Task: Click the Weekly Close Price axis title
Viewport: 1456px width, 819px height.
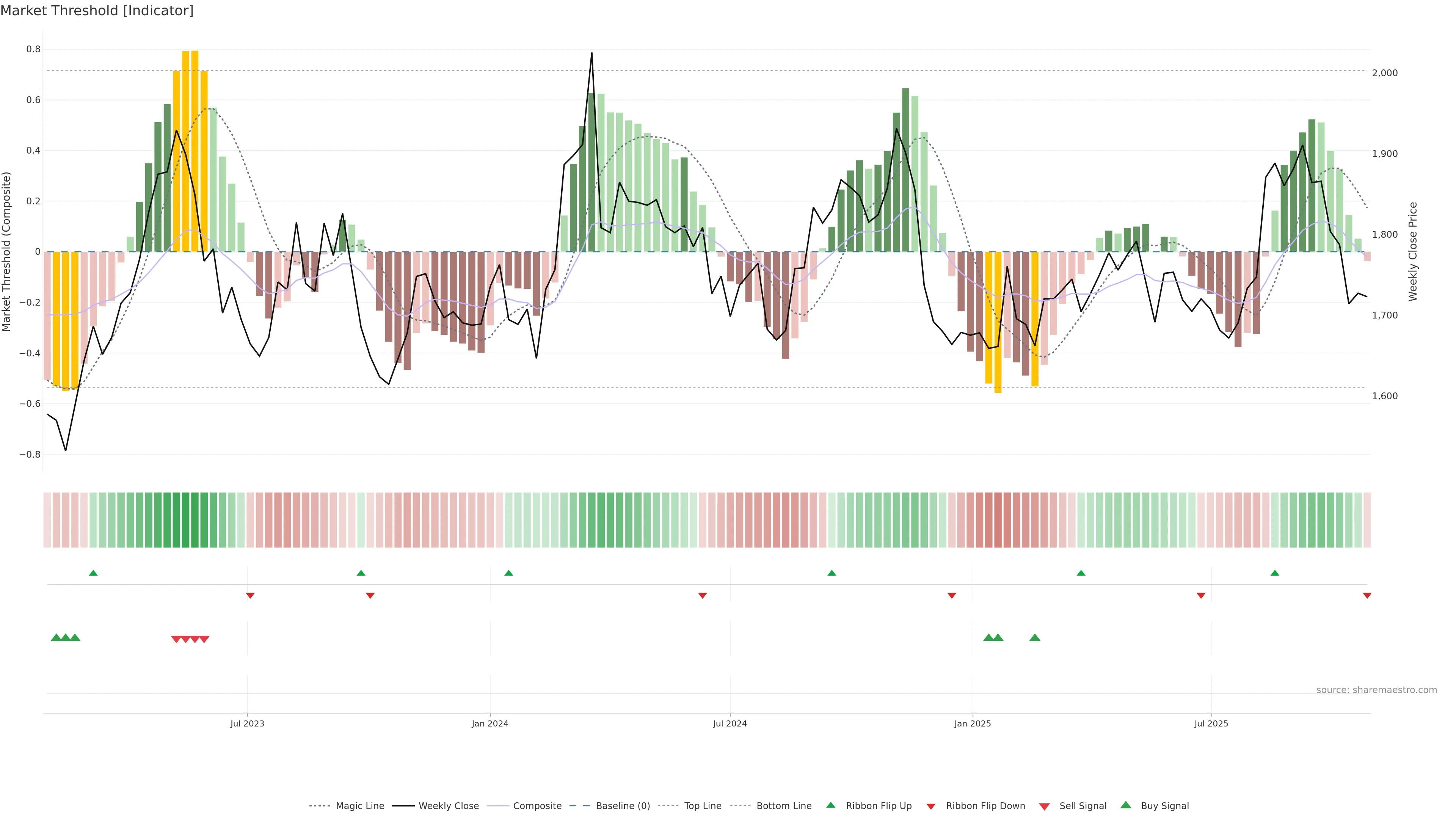Action: 1413,251
